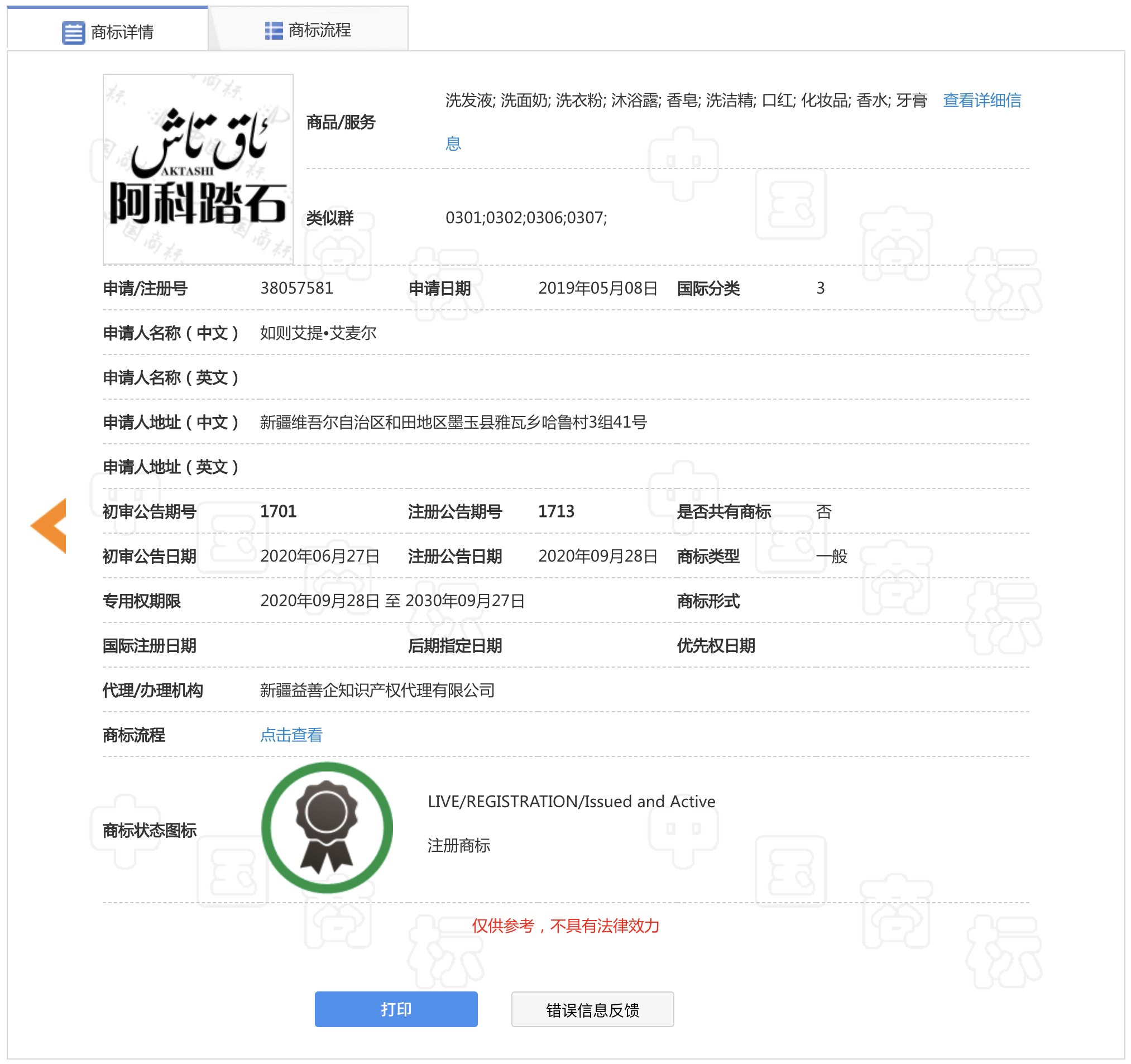Select the applicant address in 新疆维吾尔自治区
This screenshot has height=1064, width=1131.
point(453,422)
